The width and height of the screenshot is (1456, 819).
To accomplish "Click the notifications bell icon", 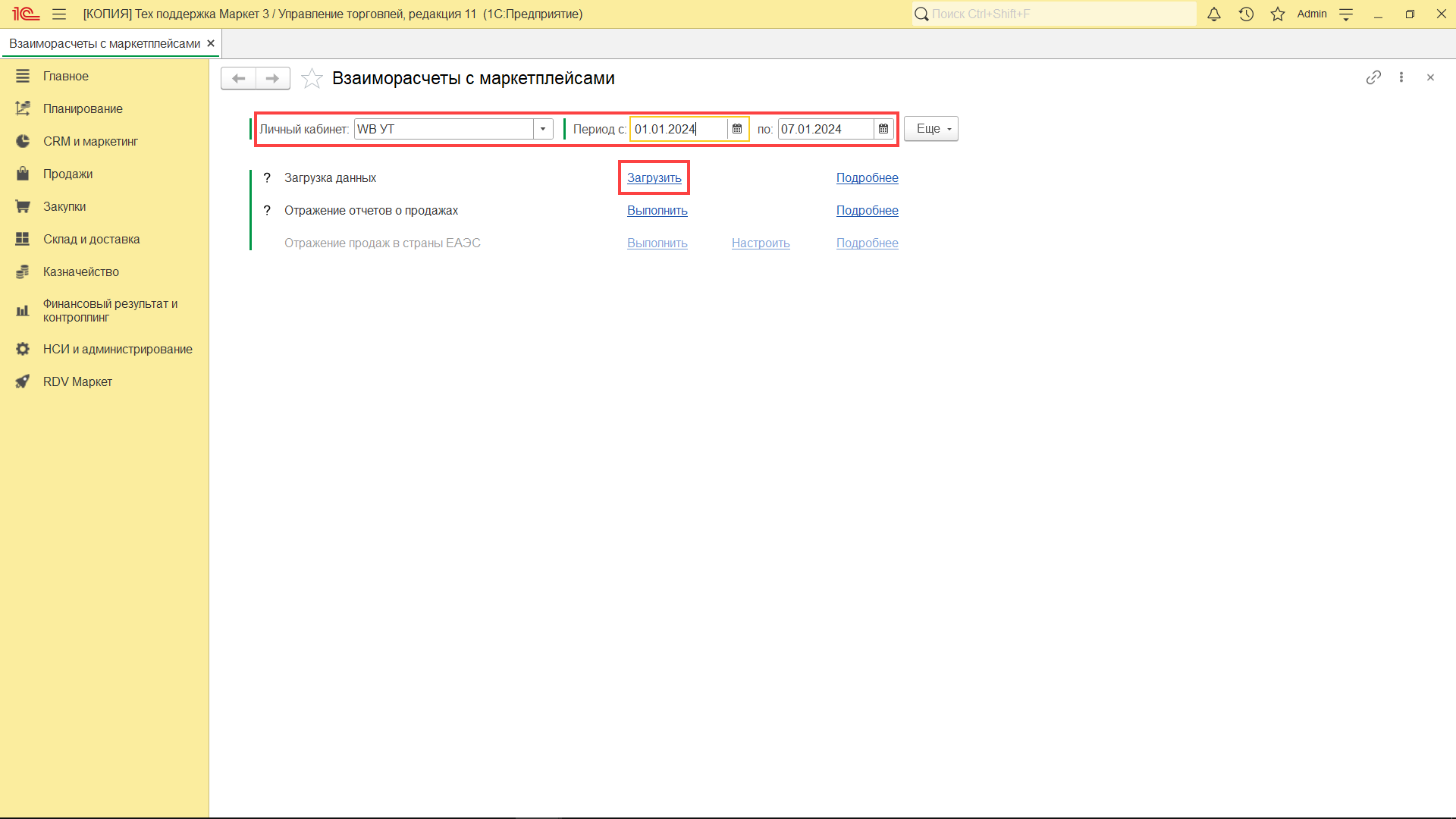I will (1214, 14).
